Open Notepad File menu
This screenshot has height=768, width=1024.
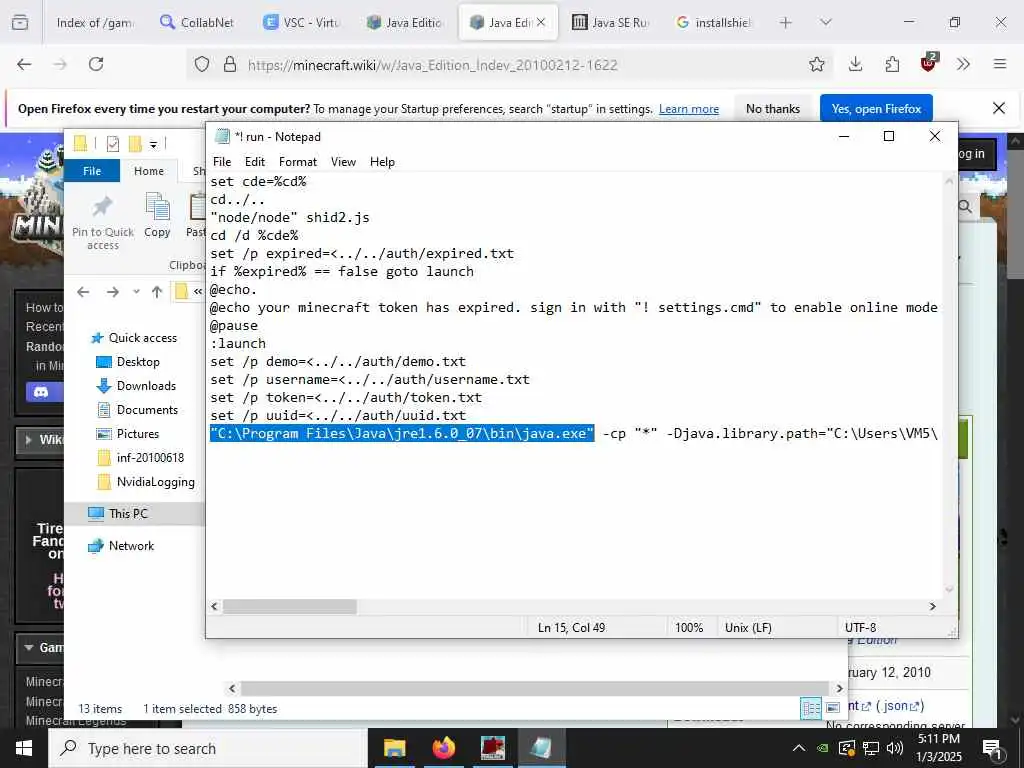[x=222, y=162]
